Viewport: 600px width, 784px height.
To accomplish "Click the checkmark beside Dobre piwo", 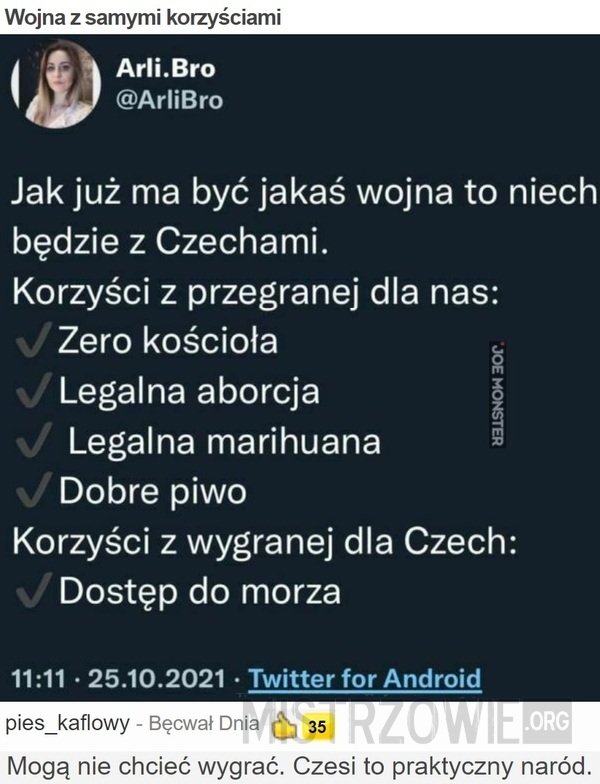I will click(34, 490).
